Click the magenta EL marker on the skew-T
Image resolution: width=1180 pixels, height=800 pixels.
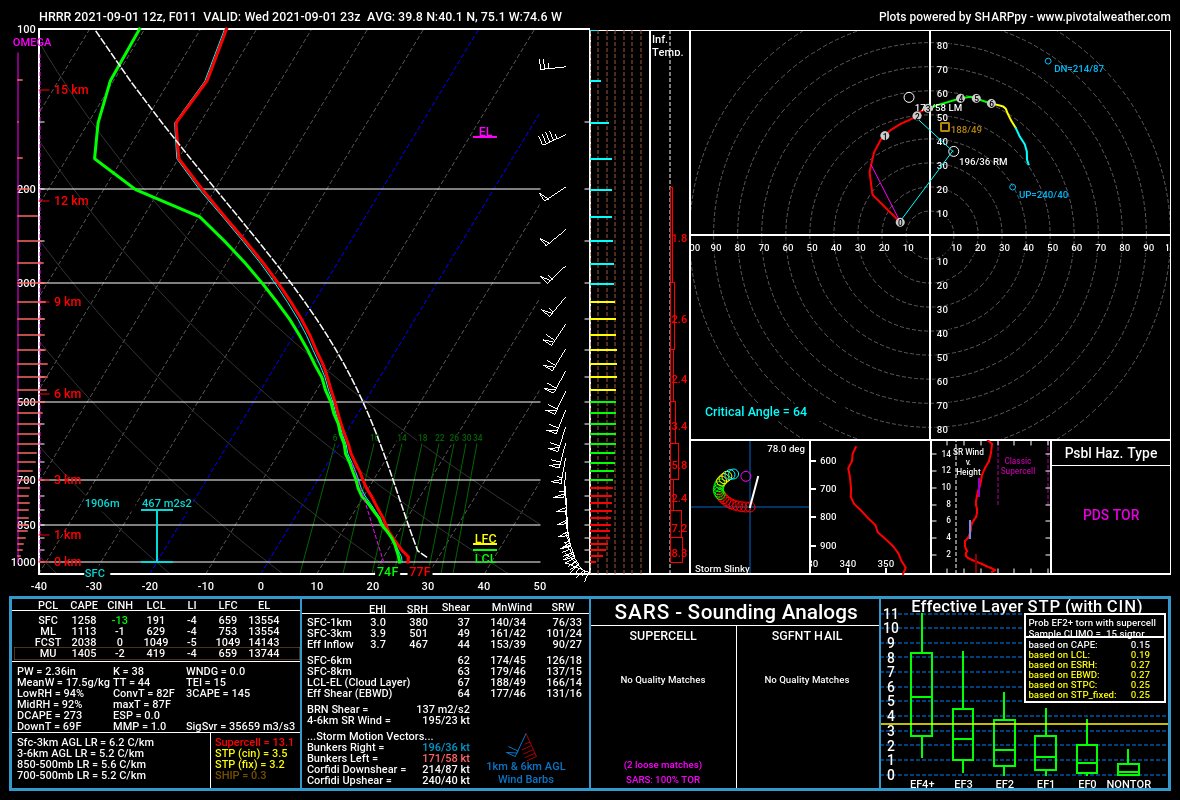pos(485,132)
